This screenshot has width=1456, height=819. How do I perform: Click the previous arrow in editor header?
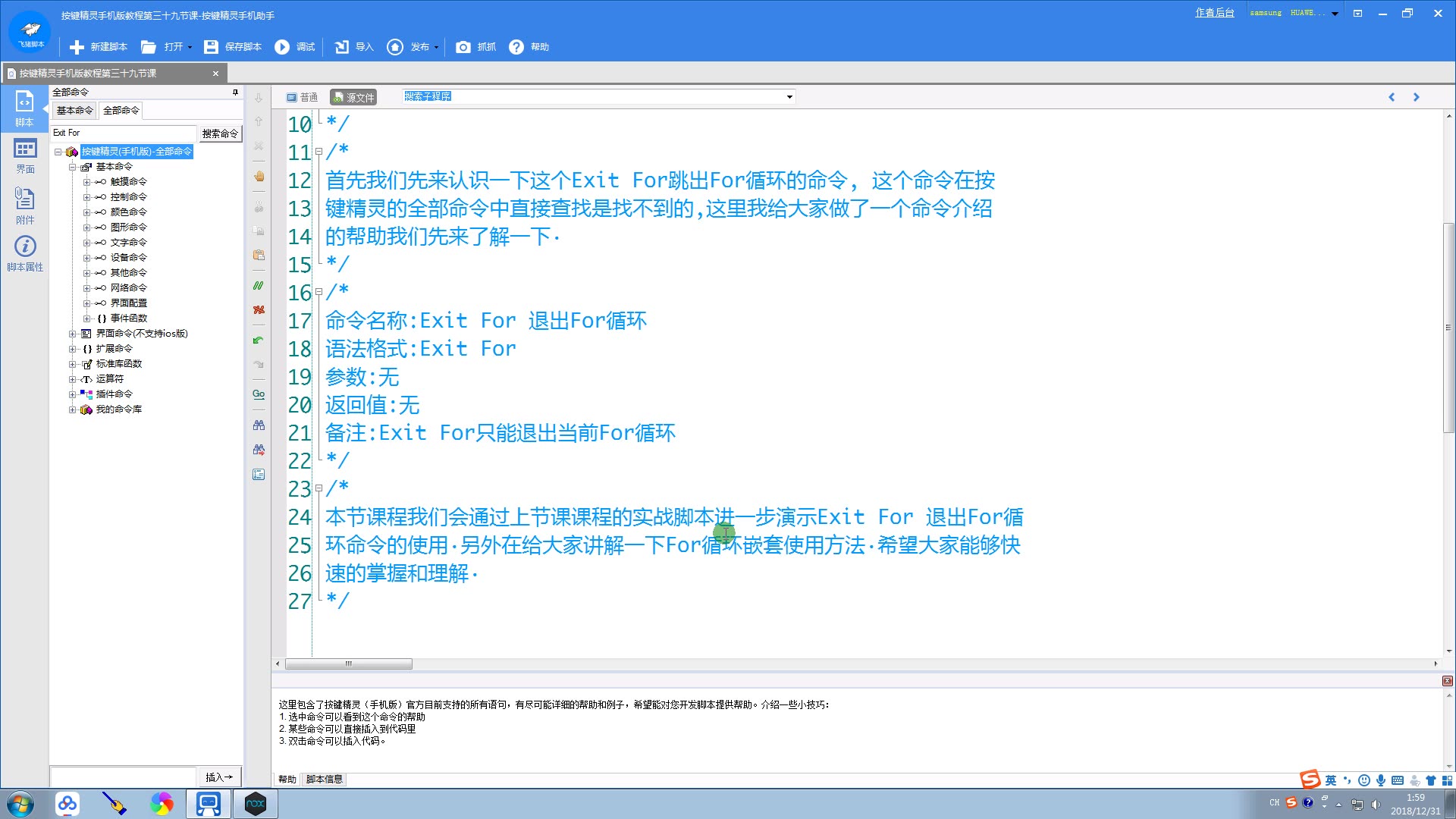(1392, 97)
